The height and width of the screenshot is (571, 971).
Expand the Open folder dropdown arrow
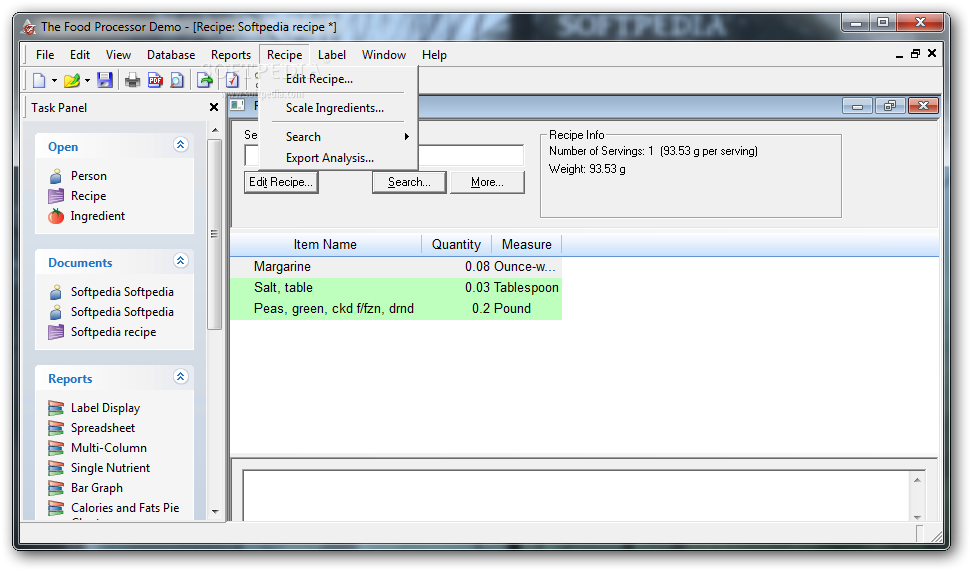87,81
